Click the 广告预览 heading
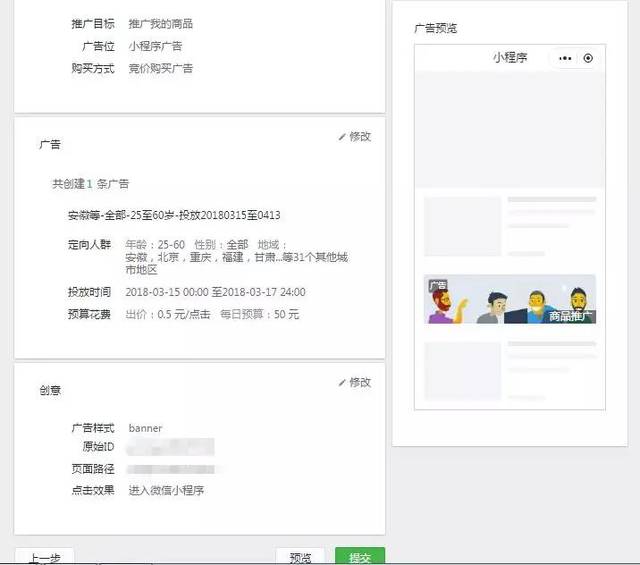This screenshot has width=640, height=565. (436, 29)
